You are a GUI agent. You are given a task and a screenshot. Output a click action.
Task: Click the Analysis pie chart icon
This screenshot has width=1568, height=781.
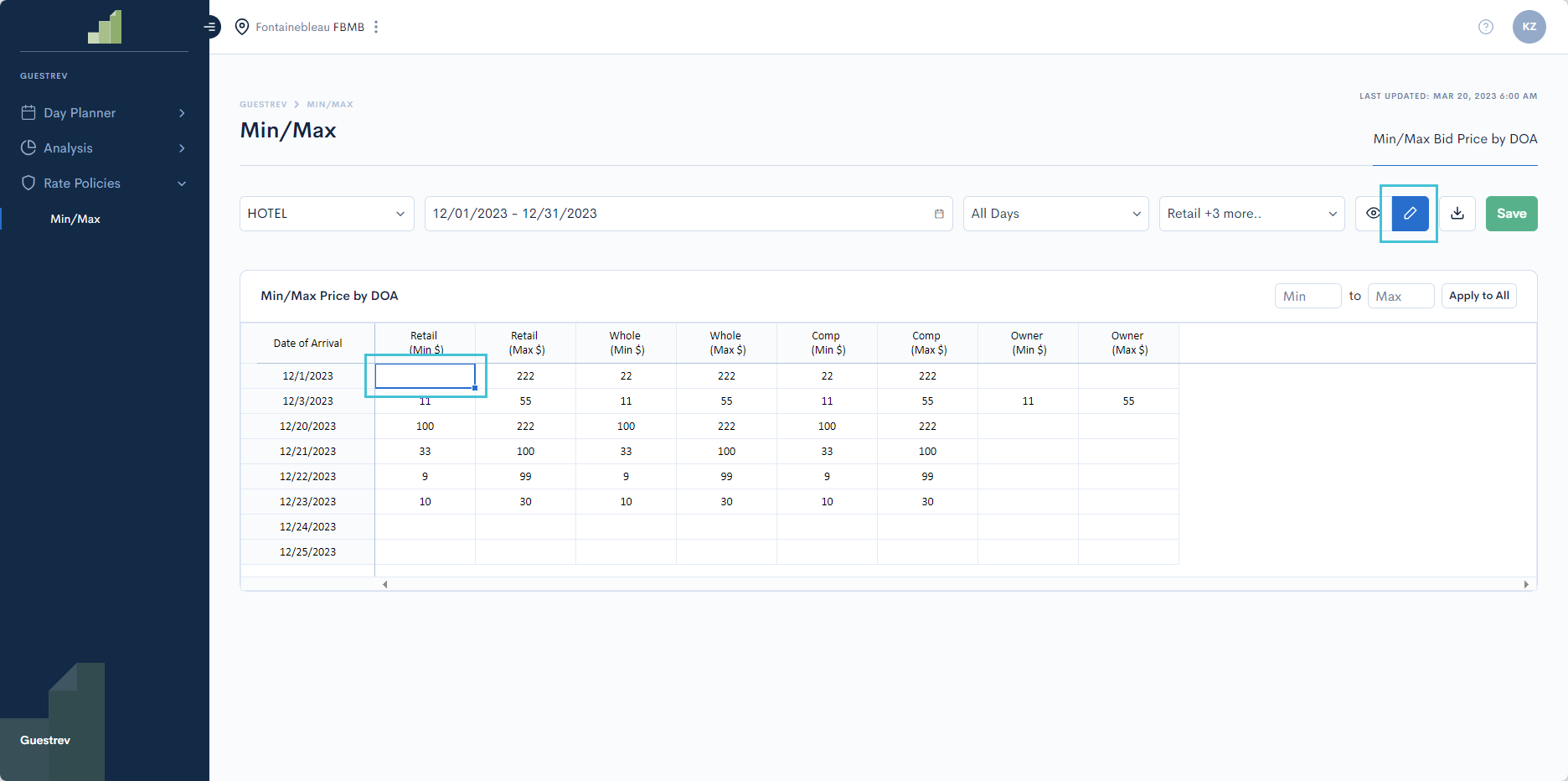[28, 147]
